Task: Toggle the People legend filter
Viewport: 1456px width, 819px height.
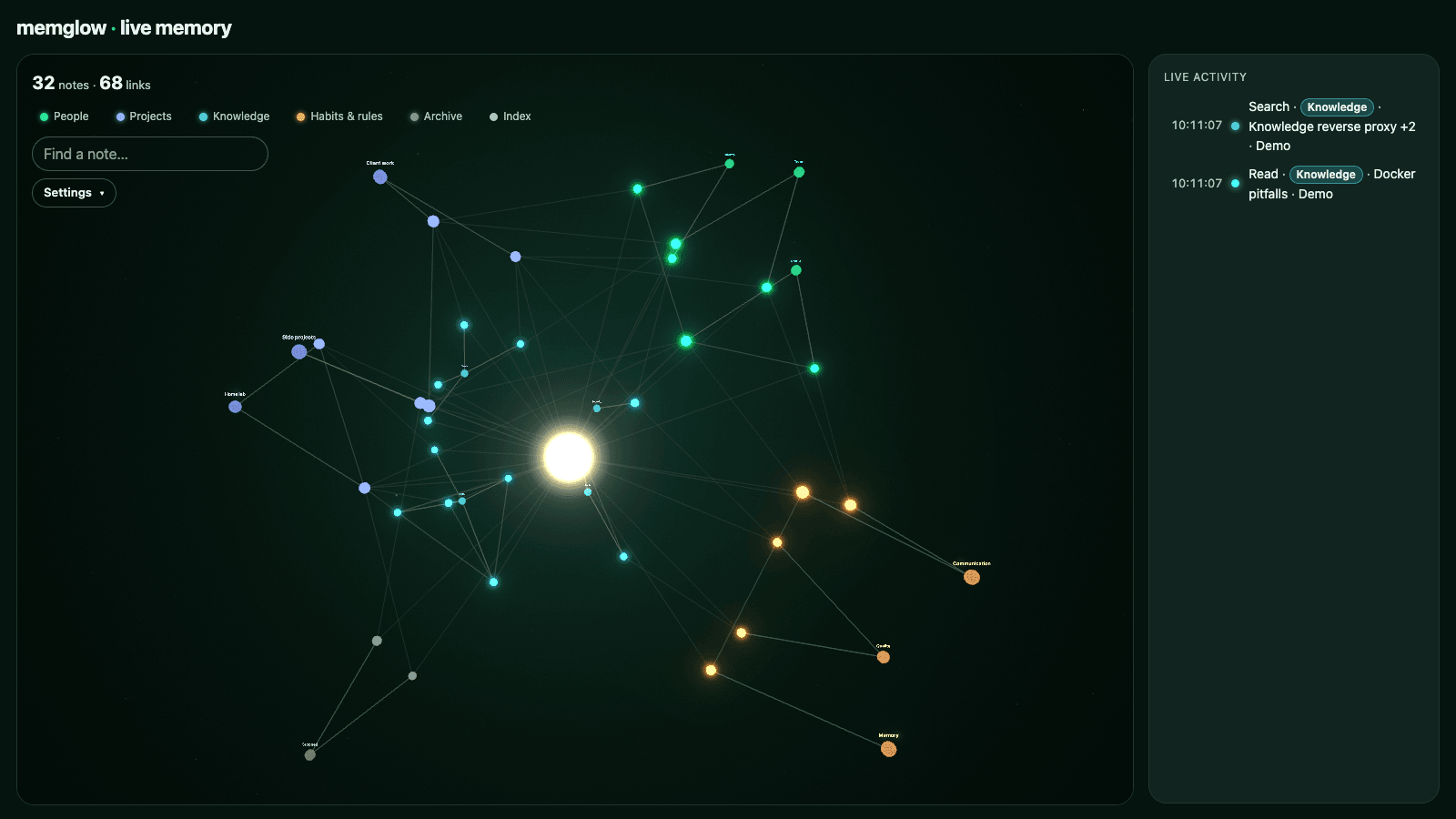Action: 64,116
